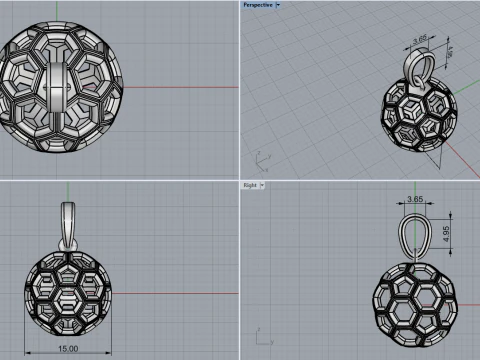Select the 3.65 dimension in Perspective viewport
The height and width of the screenshot is (360, 480).
pos(420,40)
